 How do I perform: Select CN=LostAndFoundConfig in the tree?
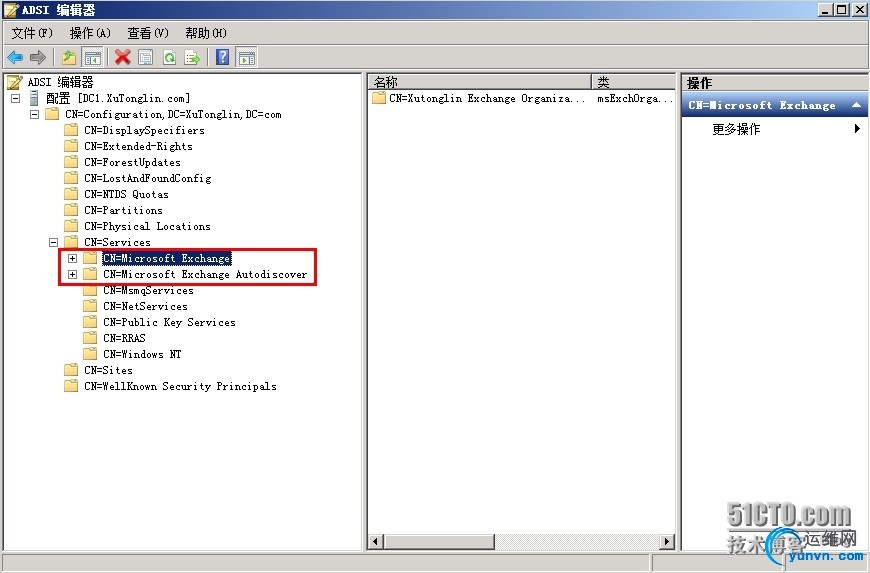(x=148, y=178)
